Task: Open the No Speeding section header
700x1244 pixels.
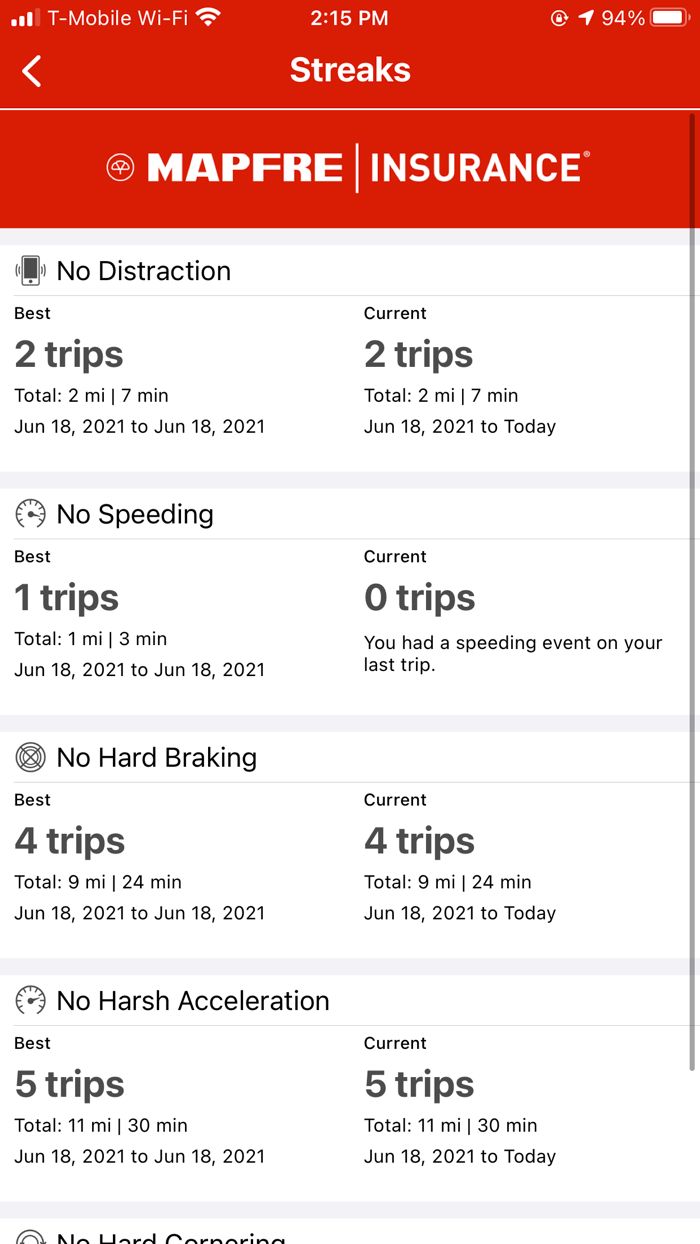Action: coord(135,514)
